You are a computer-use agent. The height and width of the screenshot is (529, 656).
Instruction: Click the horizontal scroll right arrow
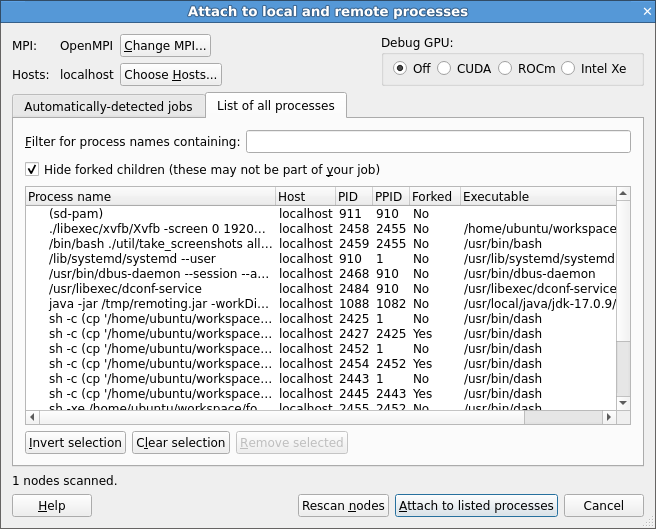609,417
